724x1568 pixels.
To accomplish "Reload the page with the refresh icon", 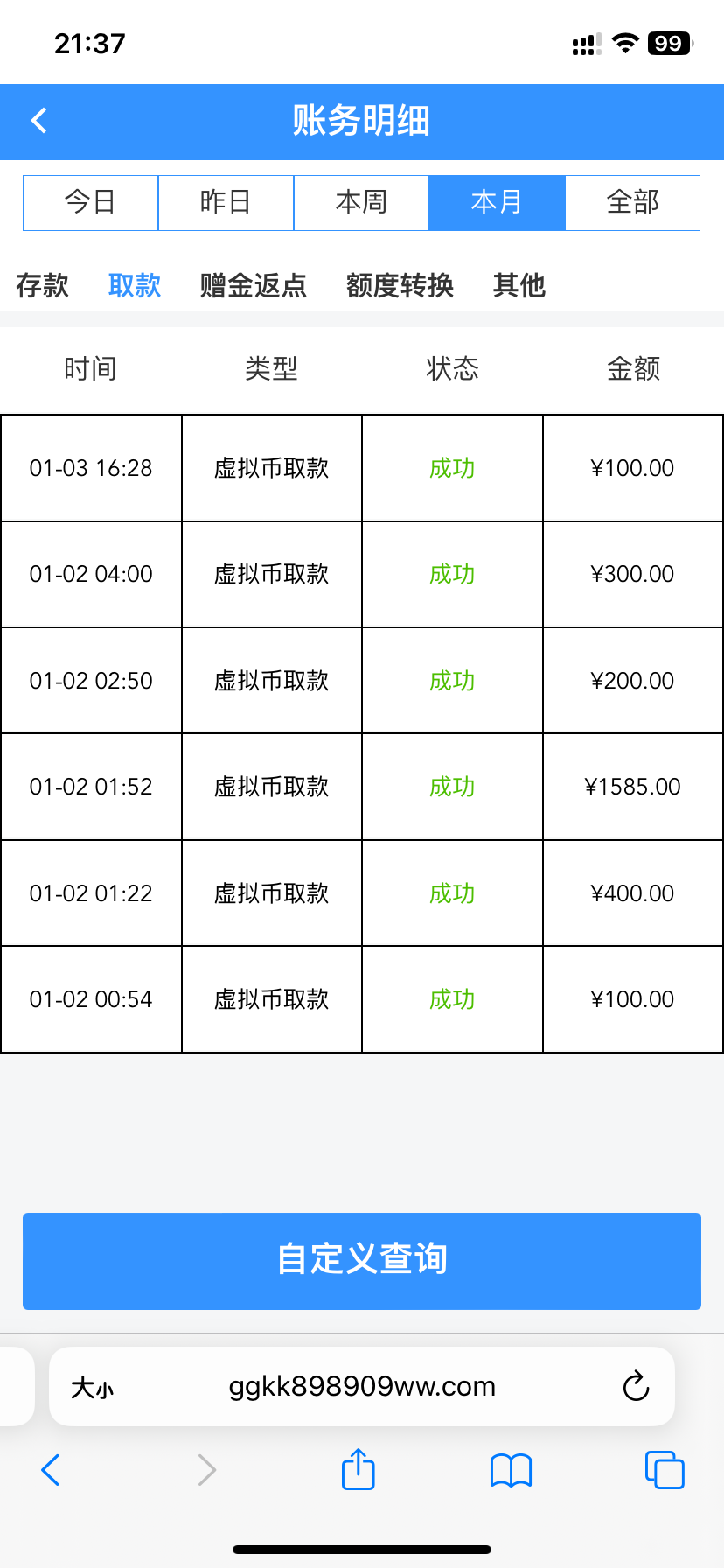I will [x=636, y=1386].
